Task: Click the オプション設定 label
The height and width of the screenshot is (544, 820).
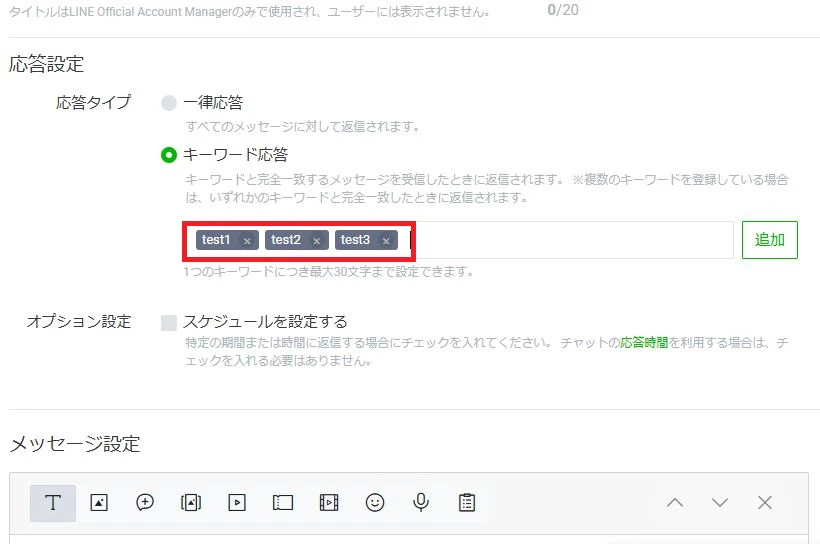Action: 79,321
